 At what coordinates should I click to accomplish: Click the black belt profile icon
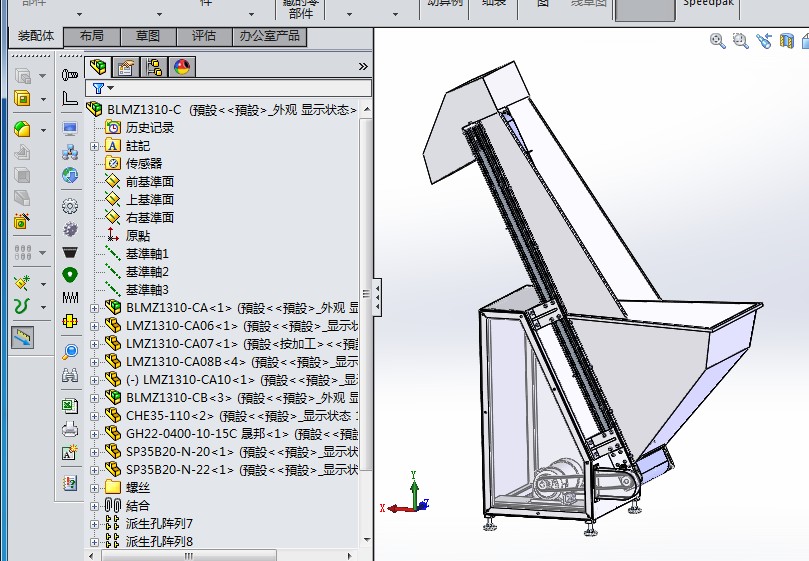(70, 252)
